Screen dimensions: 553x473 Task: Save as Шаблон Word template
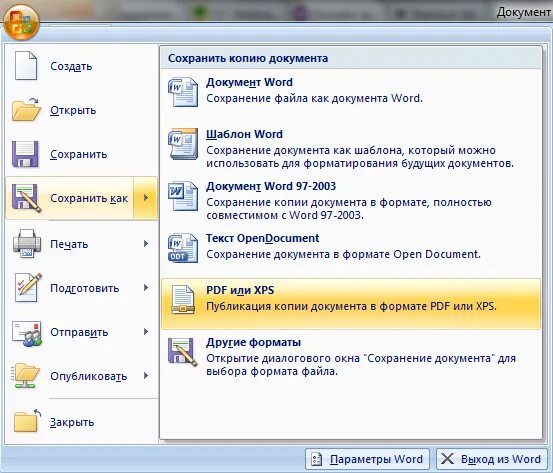(x=351, y=148)
